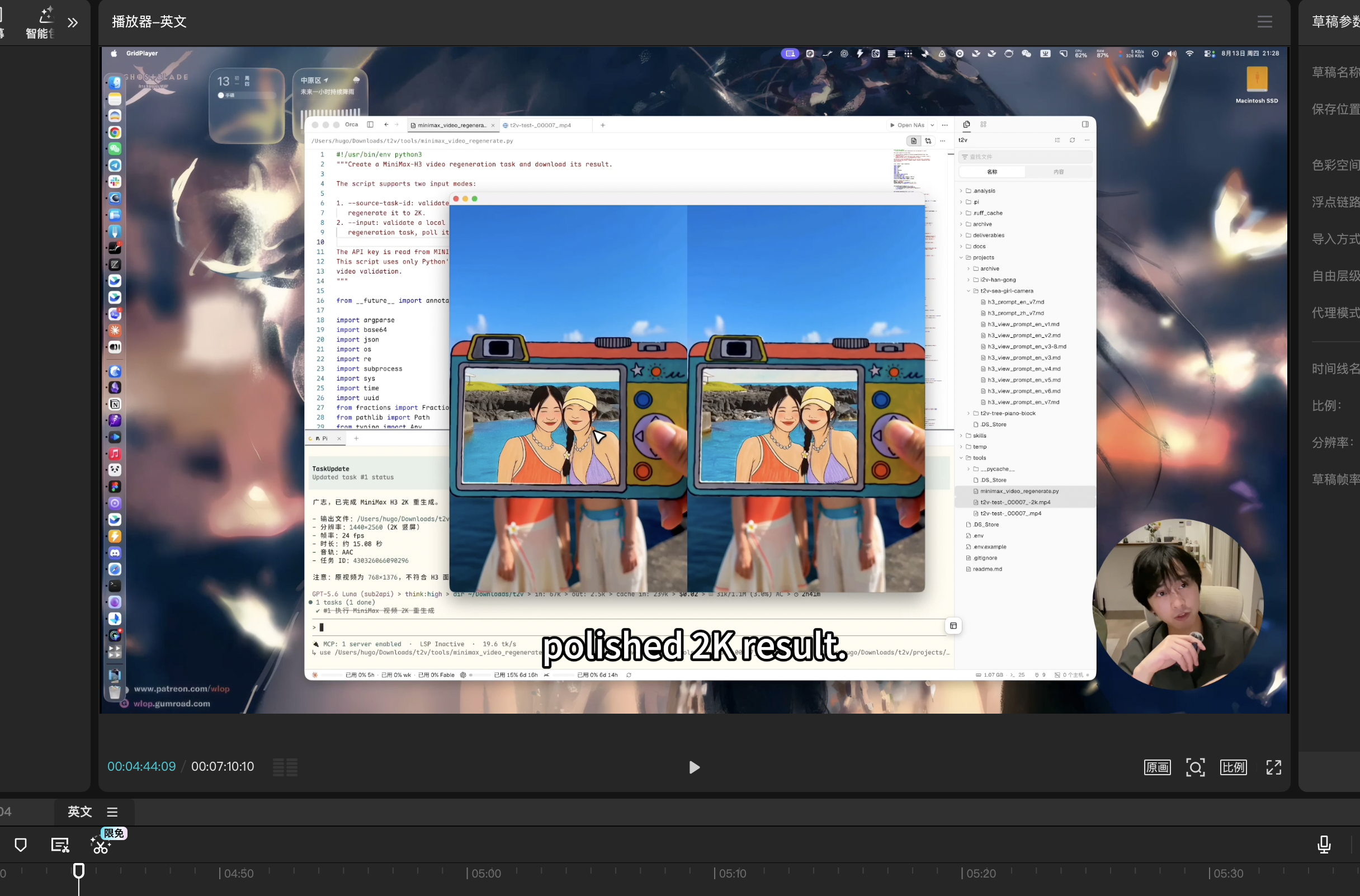Click the marker shield icon on the timeline toolbar
The image size is (1360, 896).
(x=21, y=845)
